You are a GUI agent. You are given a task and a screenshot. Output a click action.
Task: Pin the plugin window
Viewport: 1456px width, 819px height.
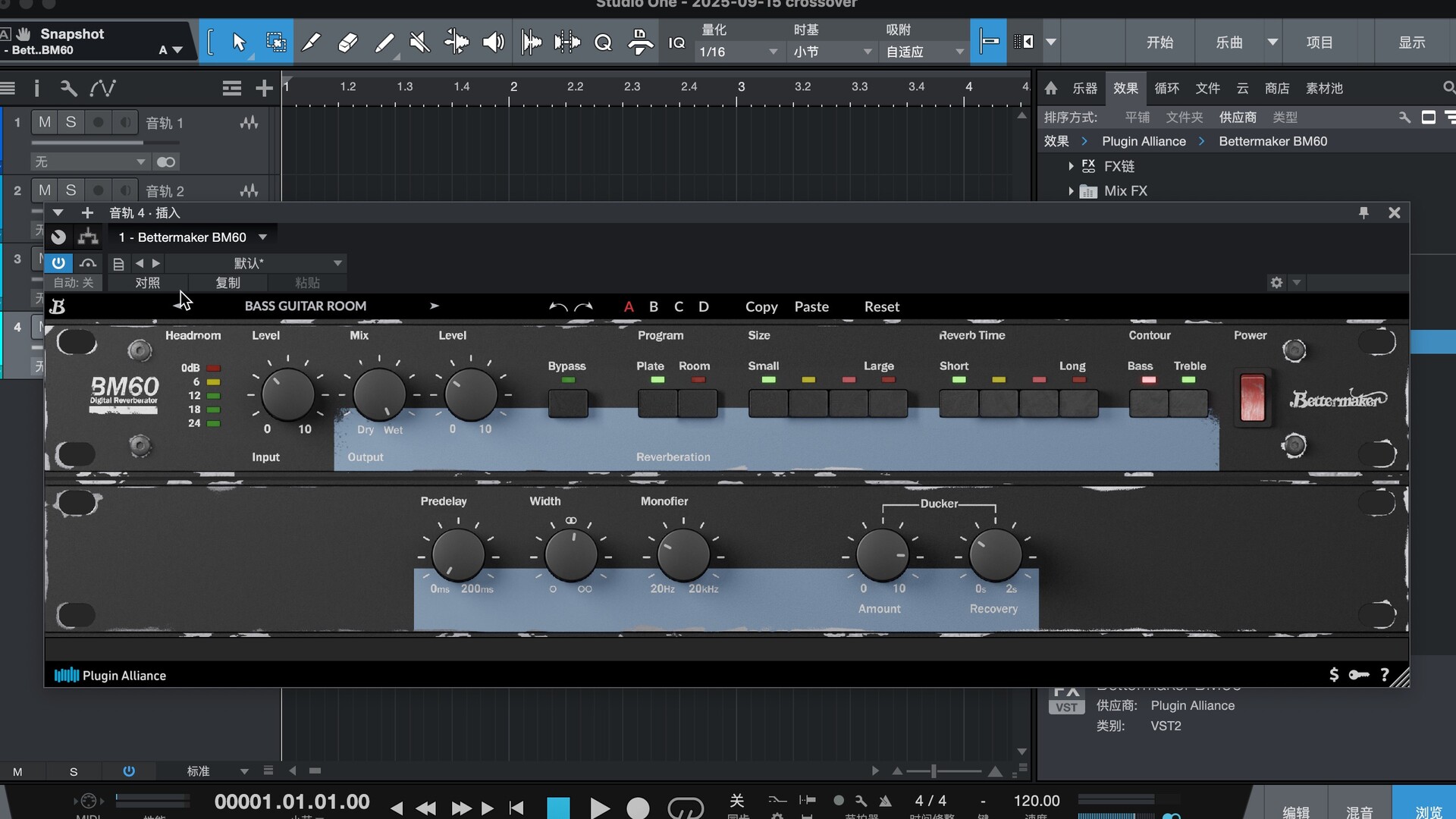[1363, 213]
